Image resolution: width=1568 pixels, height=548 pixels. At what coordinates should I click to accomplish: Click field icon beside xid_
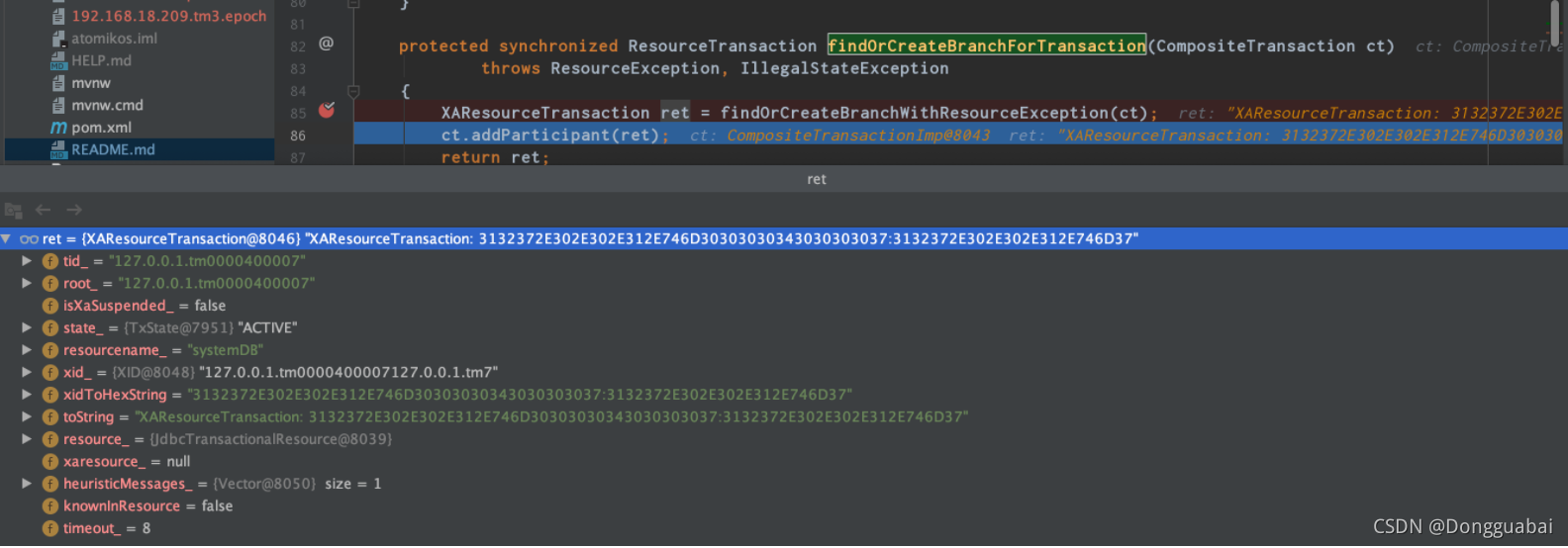click(50, 373)
